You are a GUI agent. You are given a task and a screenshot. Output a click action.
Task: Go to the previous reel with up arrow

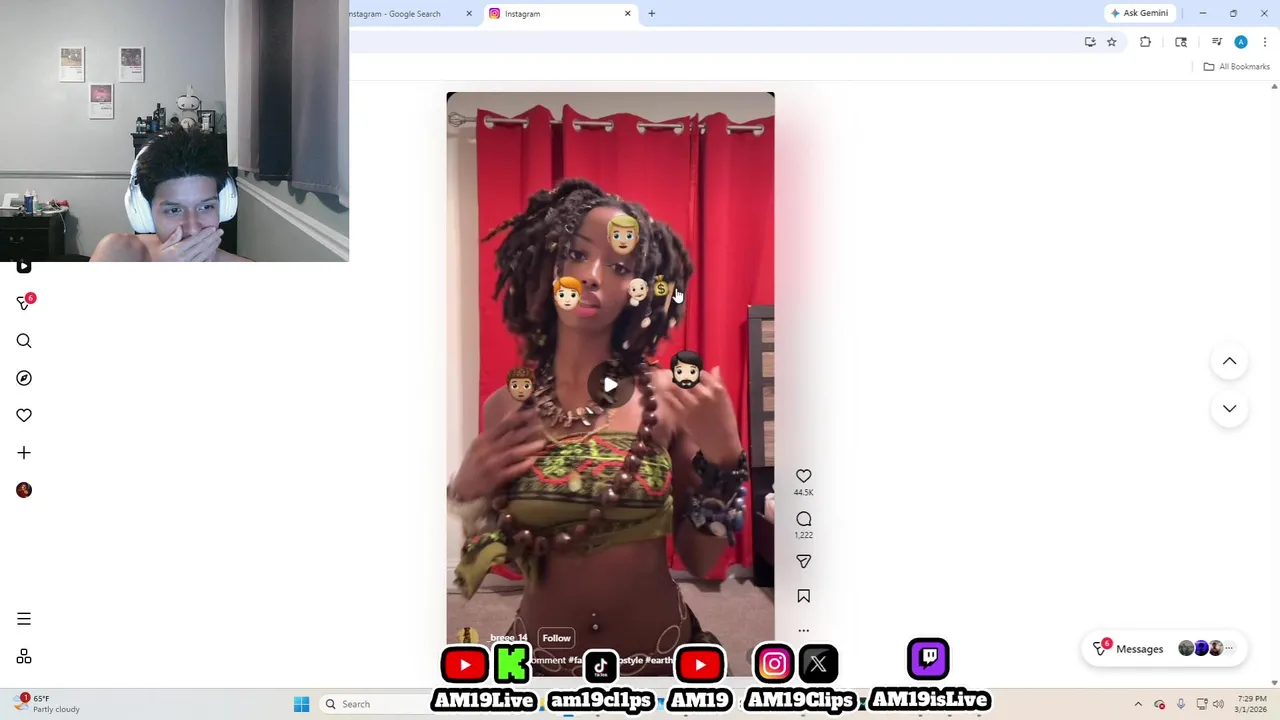(1229, 361)
